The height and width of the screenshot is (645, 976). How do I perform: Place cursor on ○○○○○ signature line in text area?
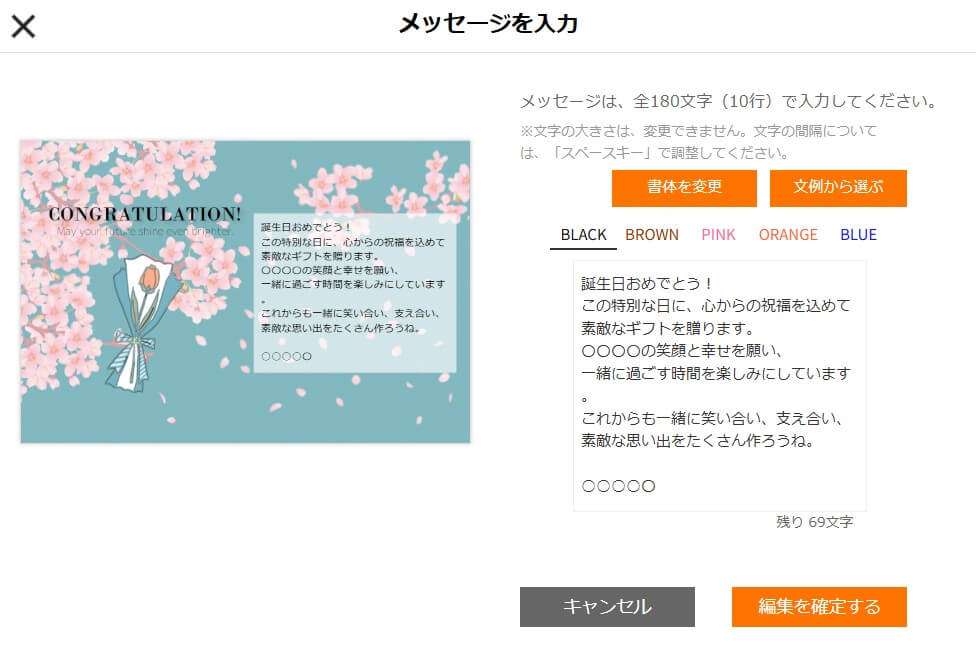click(x=618, y=486)
